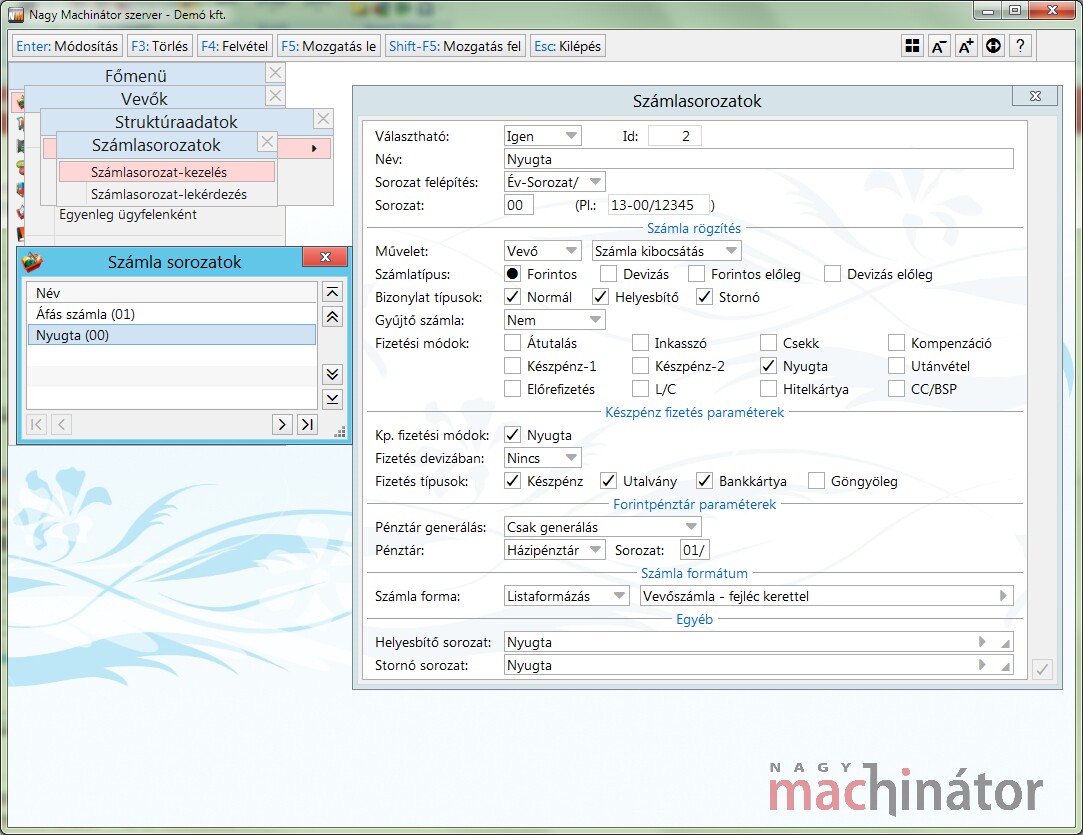1083x835 pixels.
Task: Increase font size with the A+ icon
Action: click(x=966, y=46)
